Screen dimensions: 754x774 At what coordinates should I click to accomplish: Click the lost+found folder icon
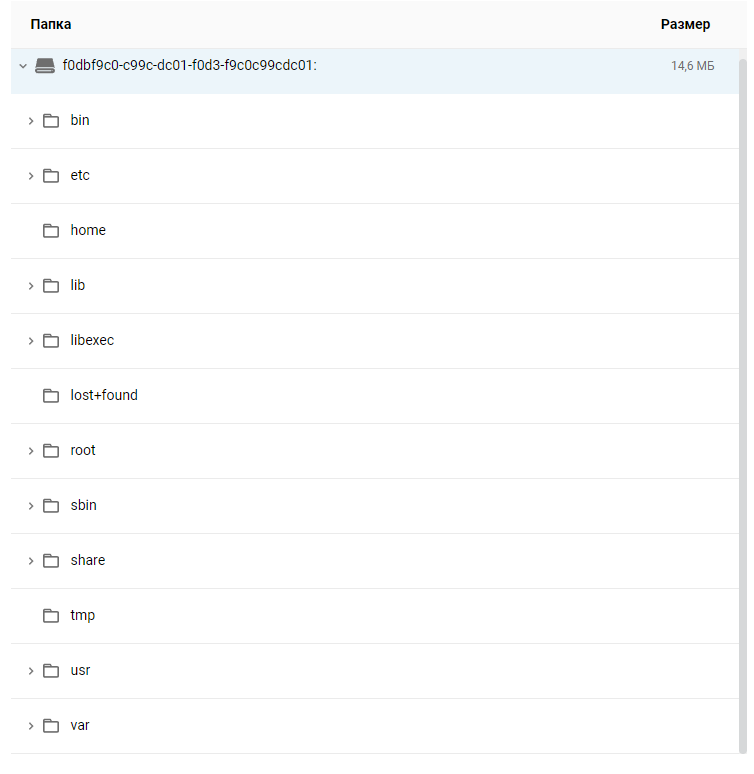click(51, 396)
